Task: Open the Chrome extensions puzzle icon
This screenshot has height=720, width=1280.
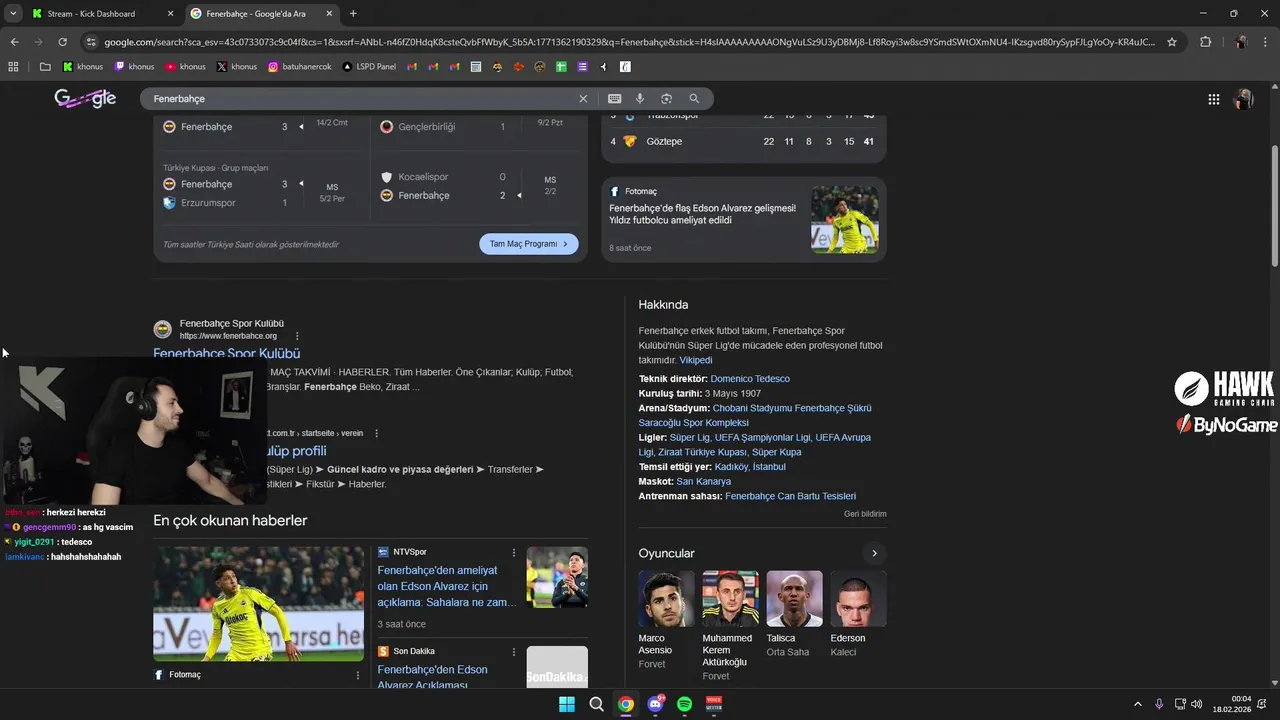Action: pos(1205,42)
